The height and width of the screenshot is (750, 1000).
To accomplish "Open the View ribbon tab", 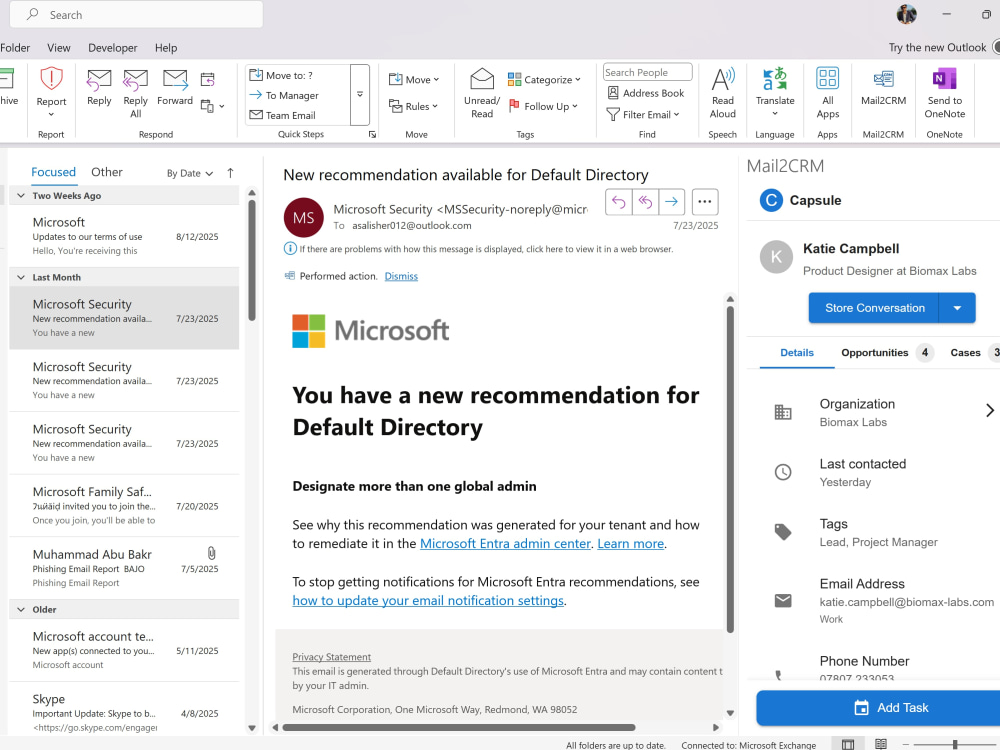I will (59, 48).
